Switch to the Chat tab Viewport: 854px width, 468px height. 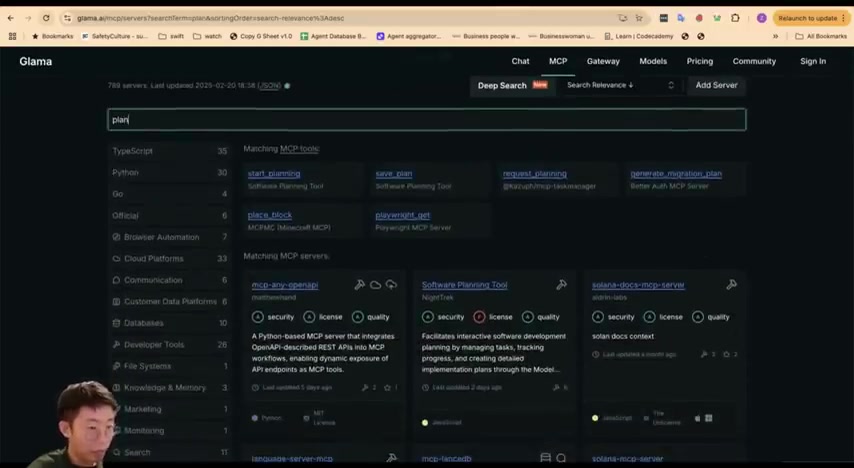520,61
